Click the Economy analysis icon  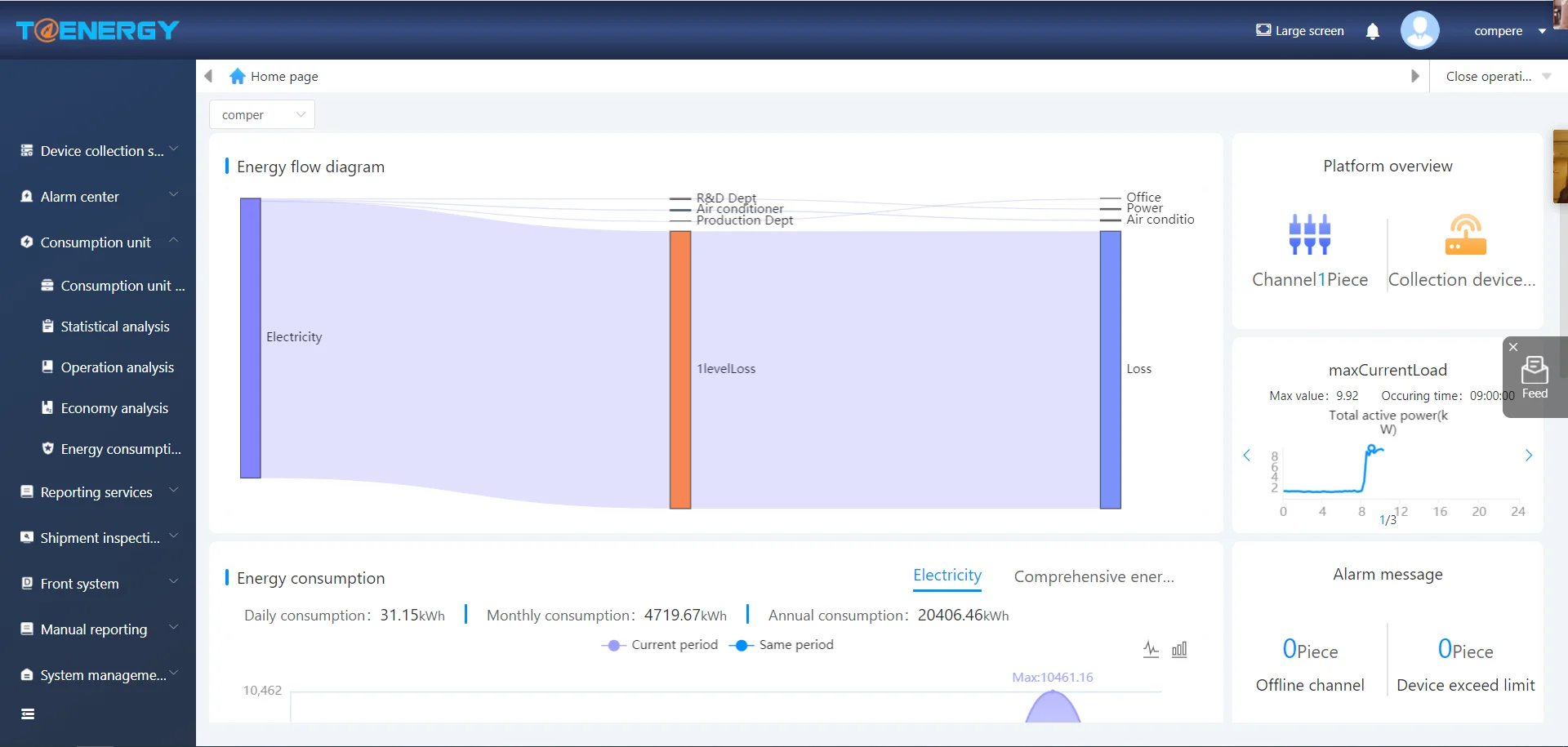click(x=47, y=407)
